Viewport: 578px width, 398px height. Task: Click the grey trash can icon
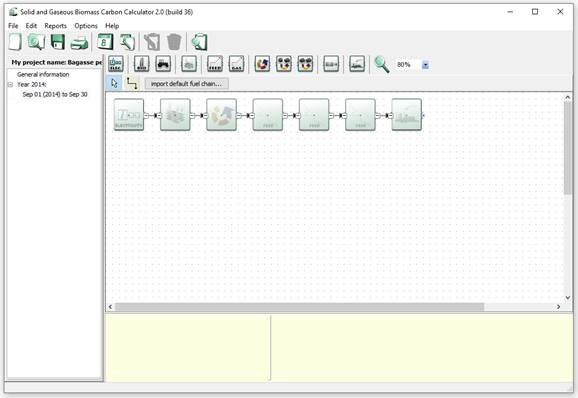[174, 42]
